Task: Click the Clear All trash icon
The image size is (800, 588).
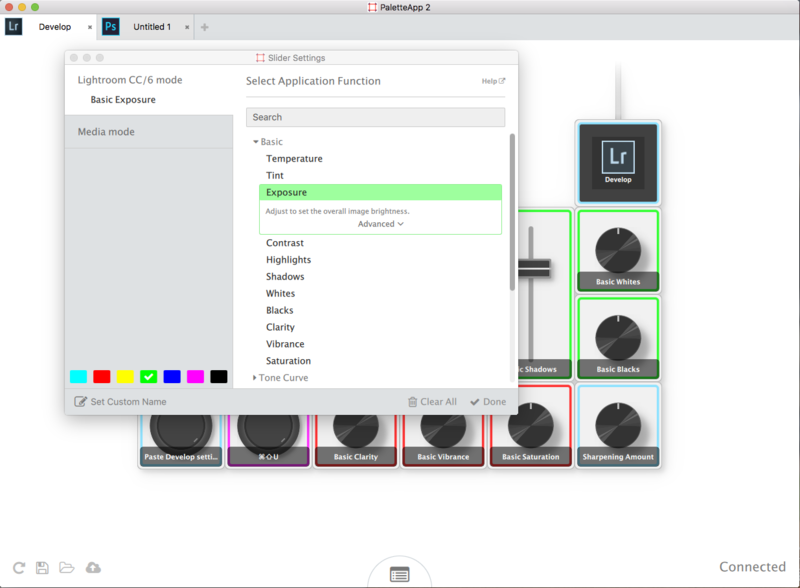Action: [x=411, y=401]
